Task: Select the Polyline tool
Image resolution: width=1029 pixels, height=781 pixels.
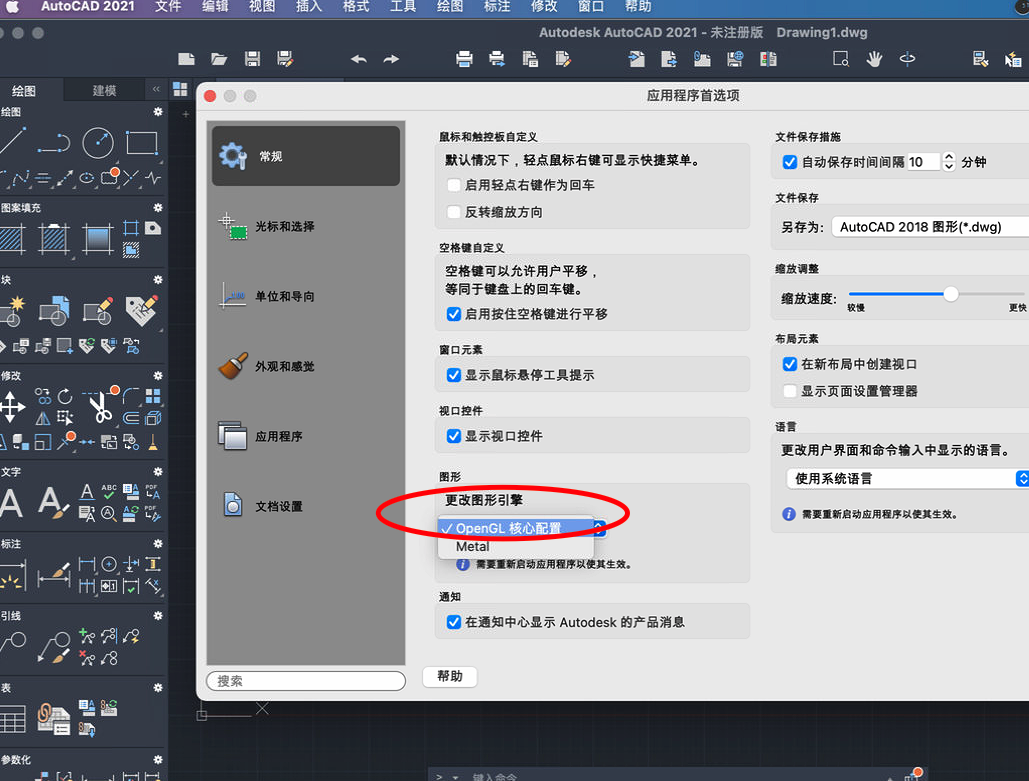Action: [54, 143]
